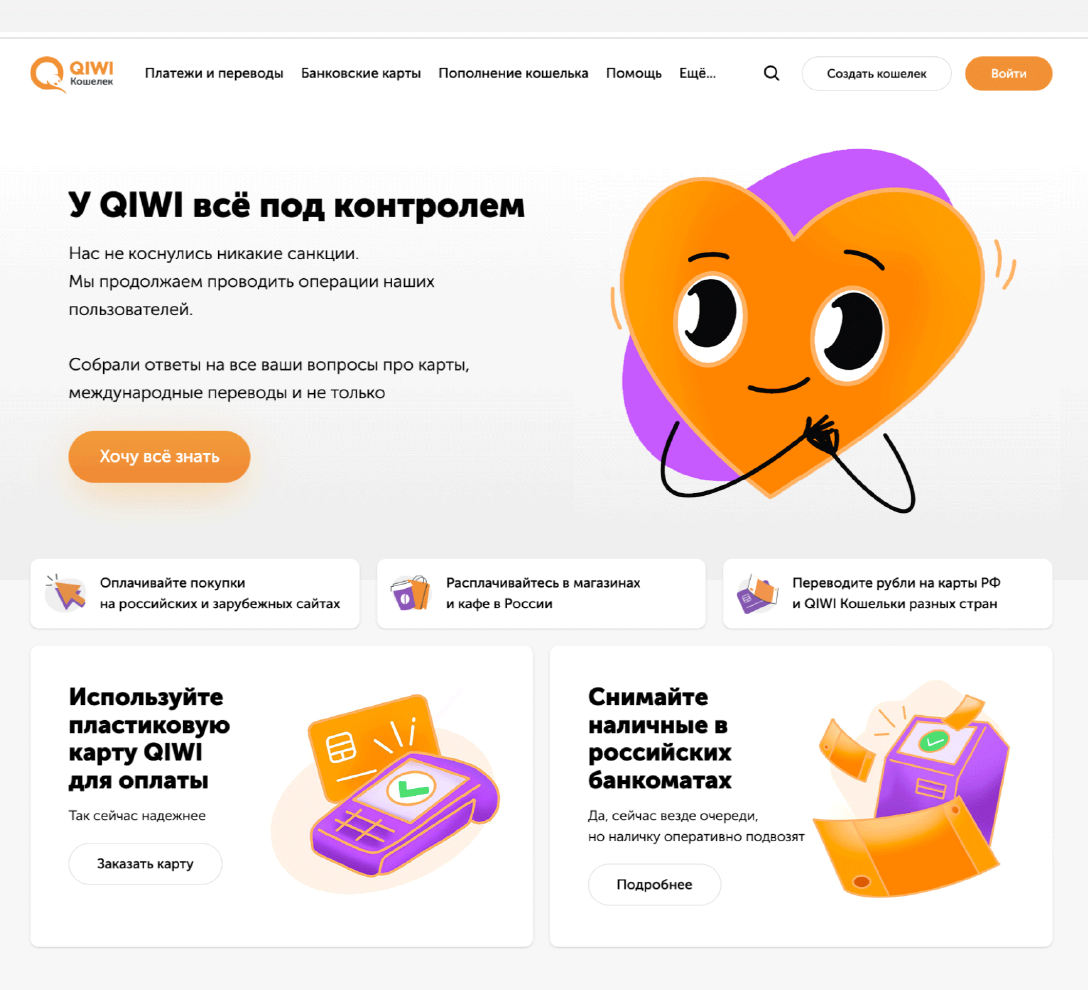Open the Переводите рубли на карты РФ card
Image resolution: width=1088 pixels, height=990 pixels.
887,594
